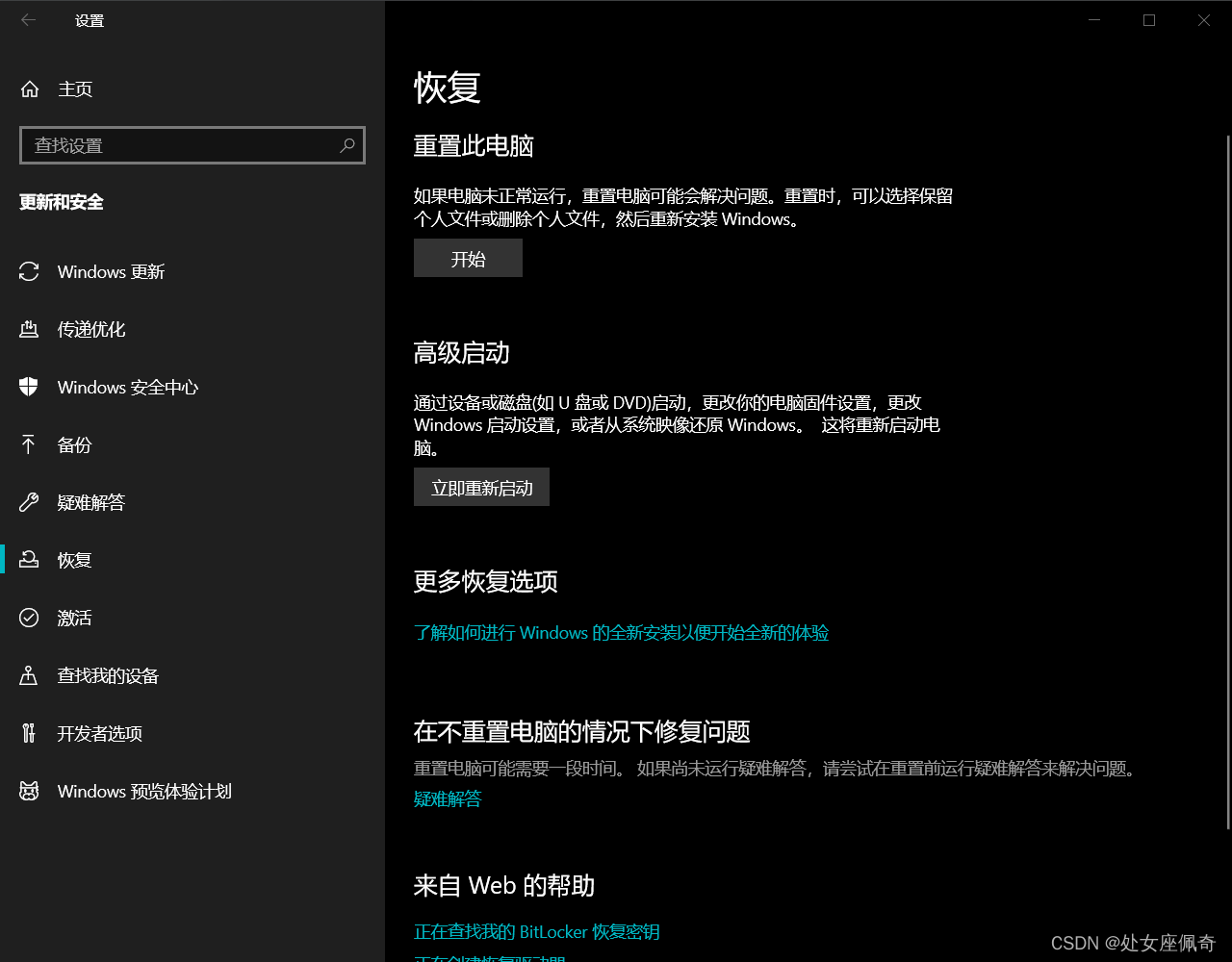Navigate to 查找我的设备

tap(192, 675)
